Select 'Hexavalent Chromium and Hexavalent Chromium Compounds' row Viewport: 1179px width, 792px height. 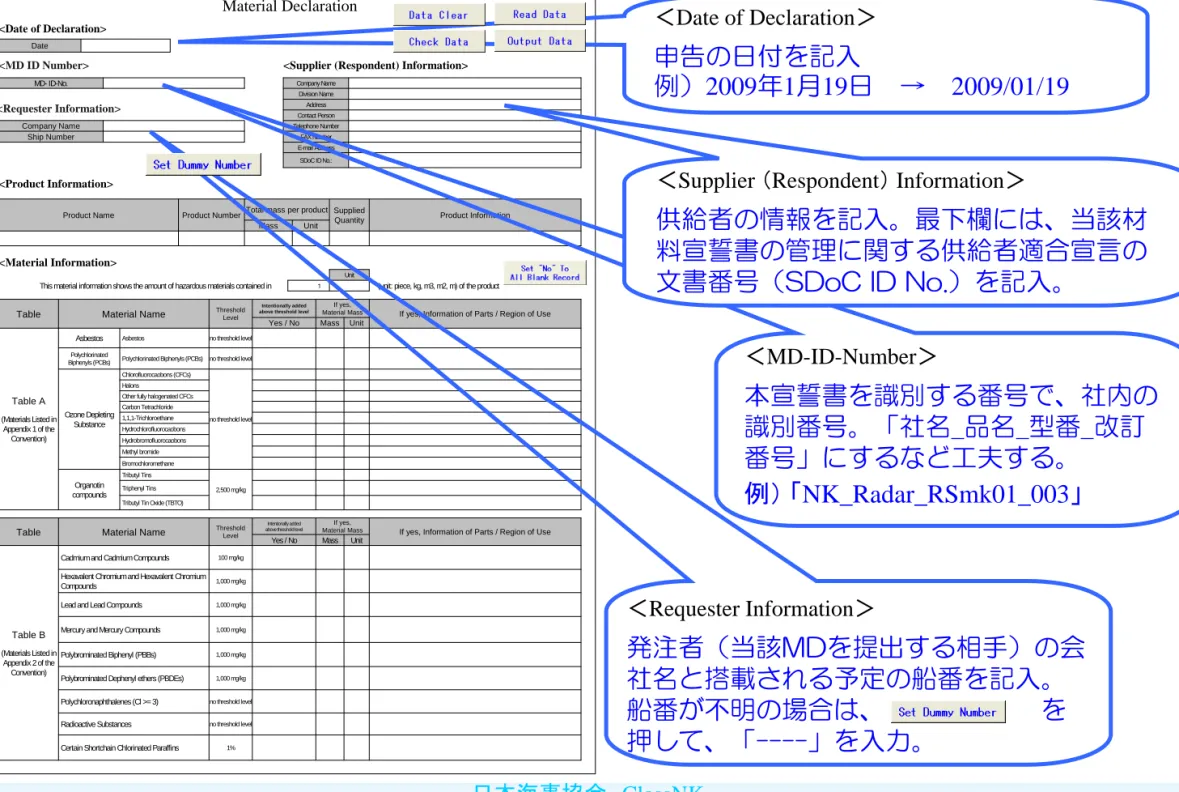click(134, 581)
